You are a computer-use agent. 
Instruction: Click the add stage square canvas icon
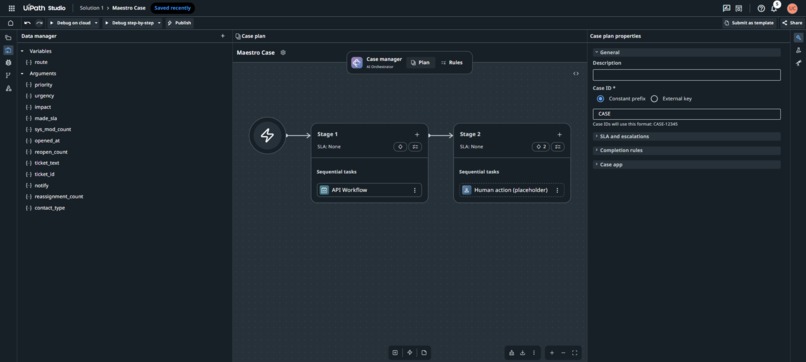[x=395, y=353]
